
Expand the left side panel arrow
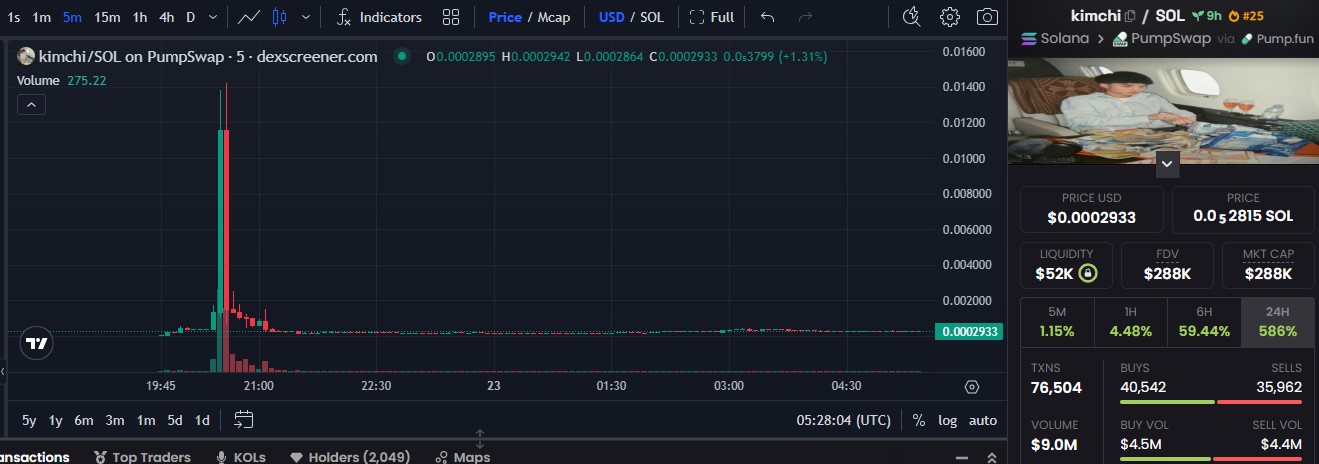(x=3, y=371)
